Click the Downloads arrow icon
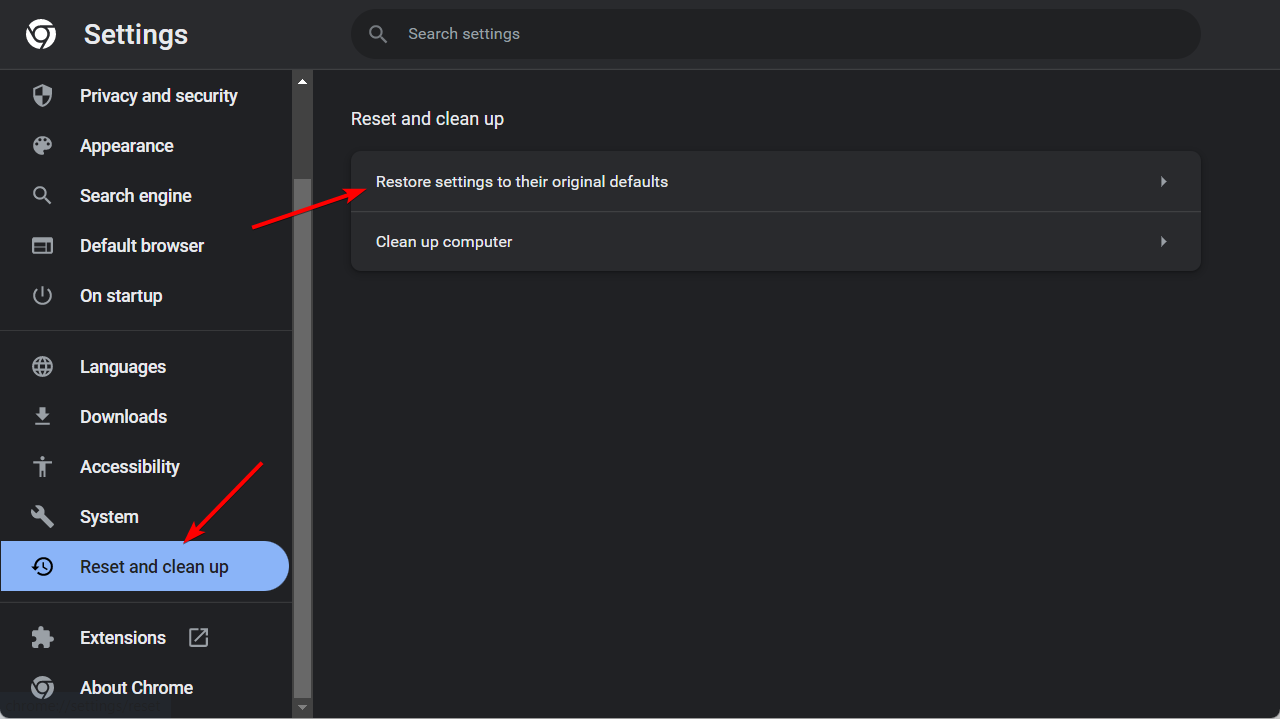 (42, 417)
